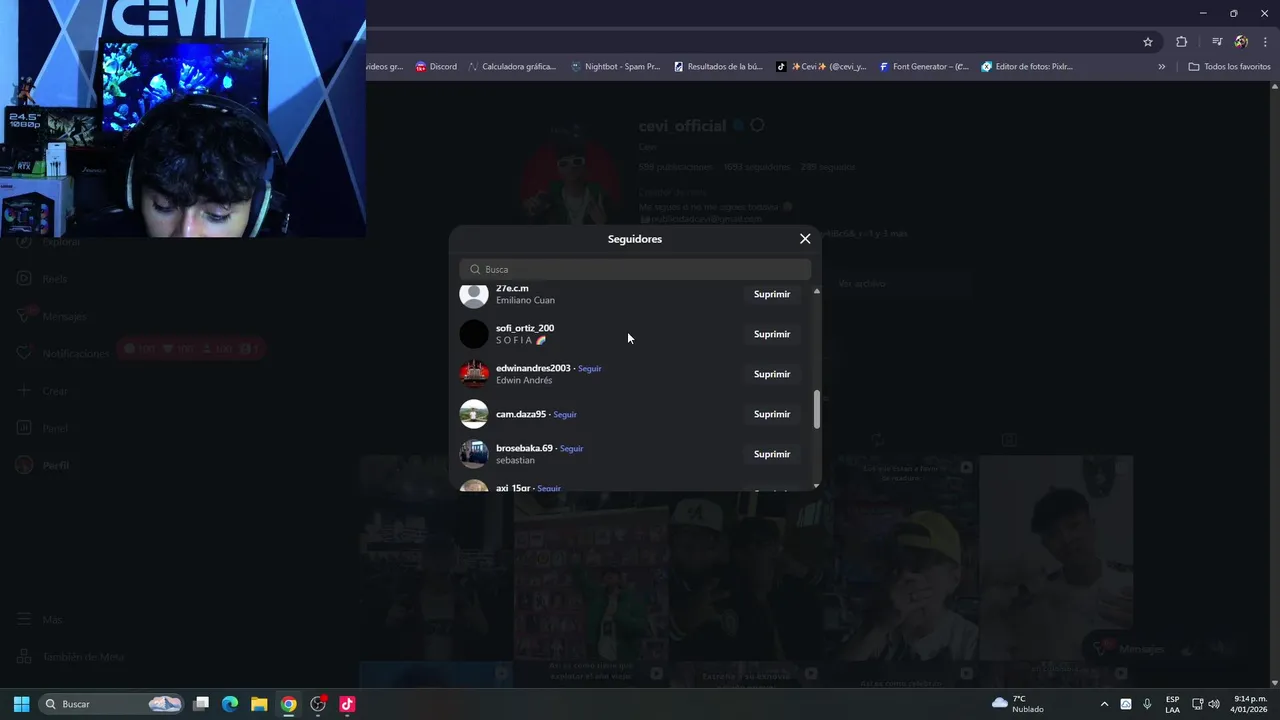Open the cam.daza95 username
Screen dimensions: 1280x720
pyautogui.click(x=521, y=414)
